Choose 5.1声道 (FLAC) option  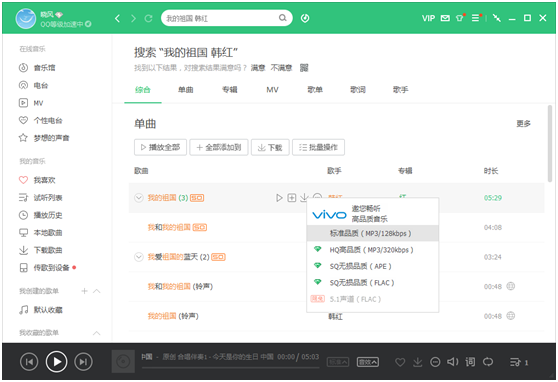coord(373,299)
